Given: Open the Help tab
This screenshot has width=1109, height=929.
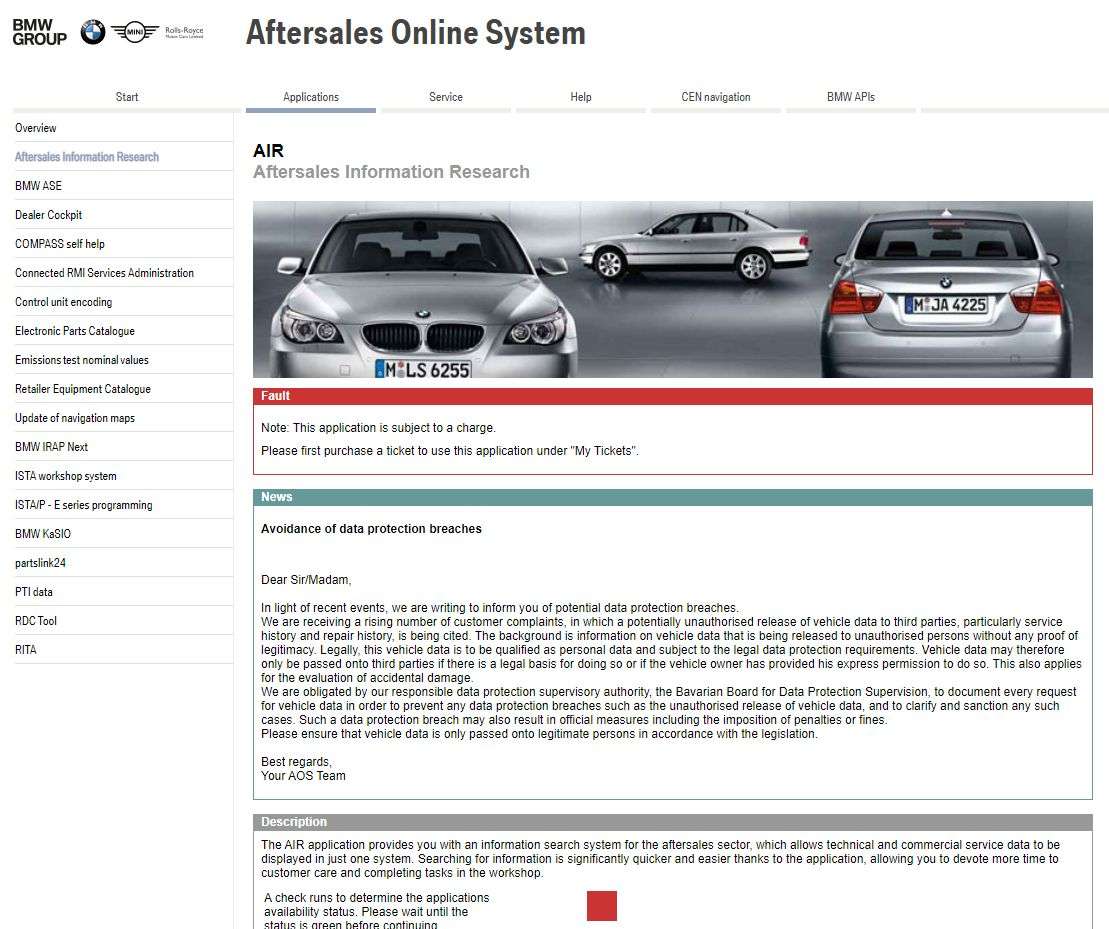Looking at the screenshot, I should click(581, 97).
